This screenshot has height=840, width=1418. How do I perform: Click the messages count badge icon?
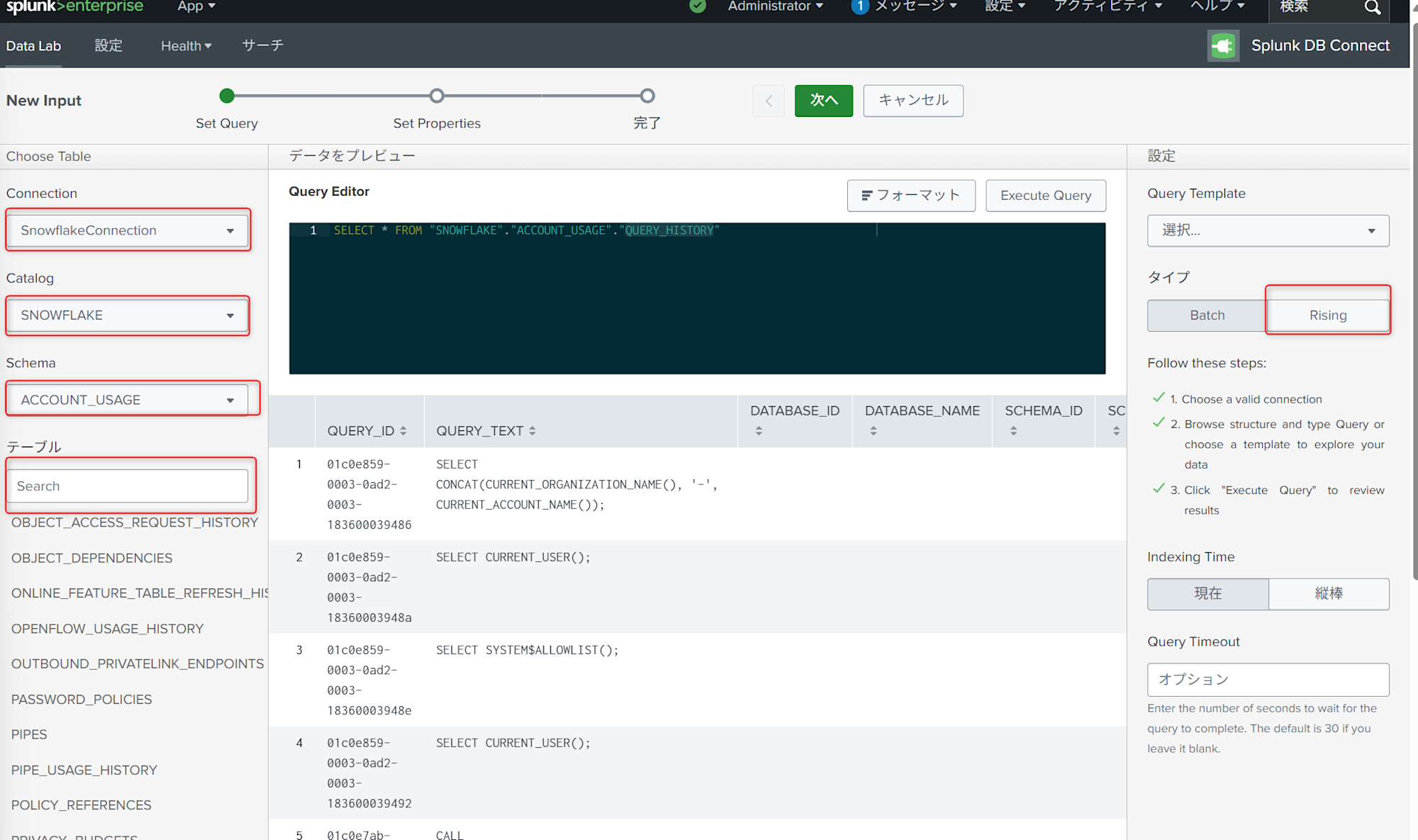(859, 6)
